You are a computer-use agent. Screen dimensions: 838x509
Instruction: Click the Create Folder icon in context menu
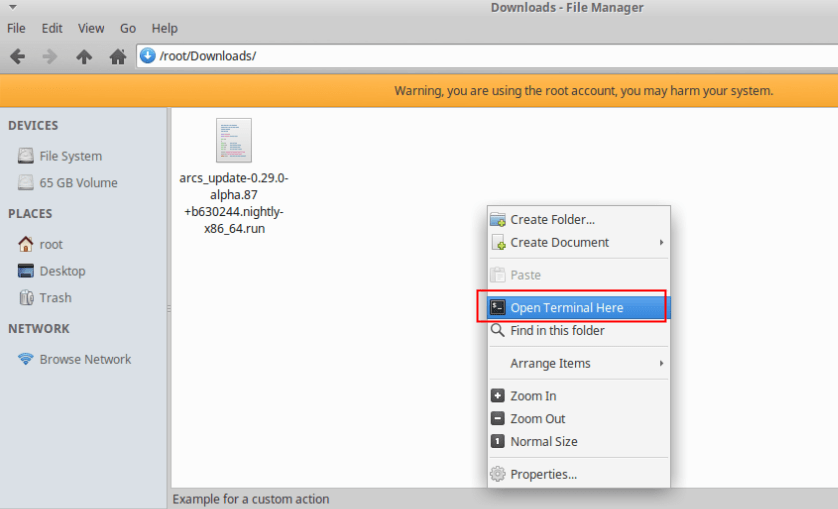498,219
